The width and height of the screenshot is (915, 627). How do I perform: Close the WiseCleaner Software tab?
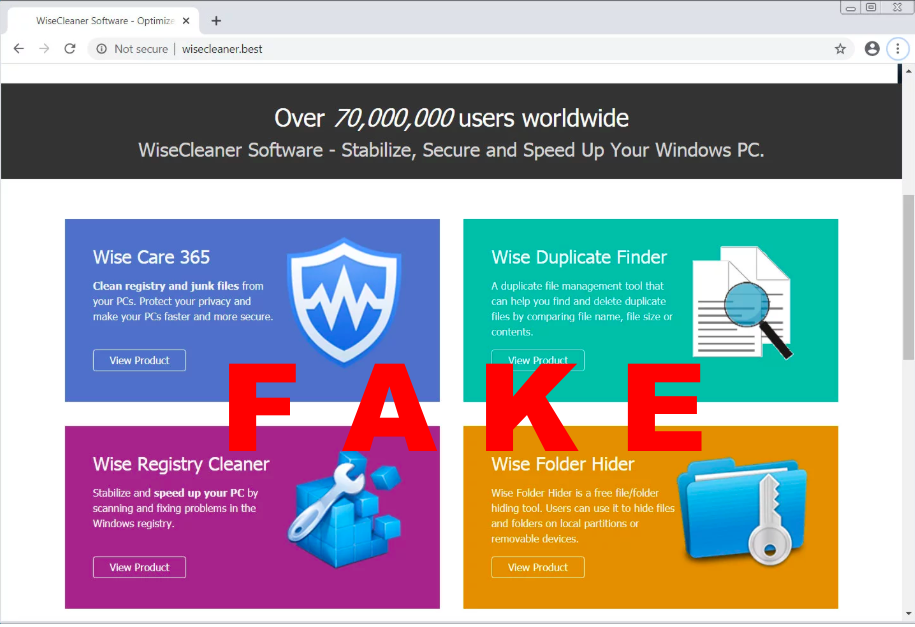pos(186,21)
